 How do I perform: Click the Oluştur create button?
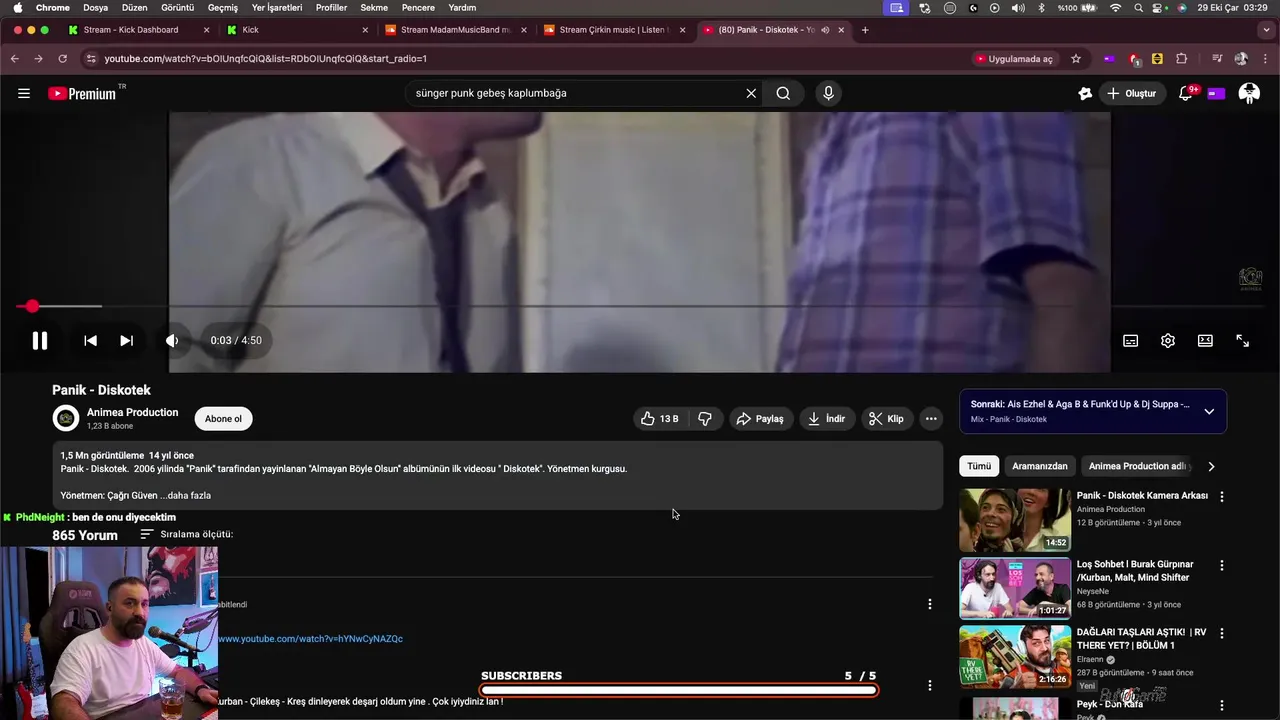[x=1131, y=93]
